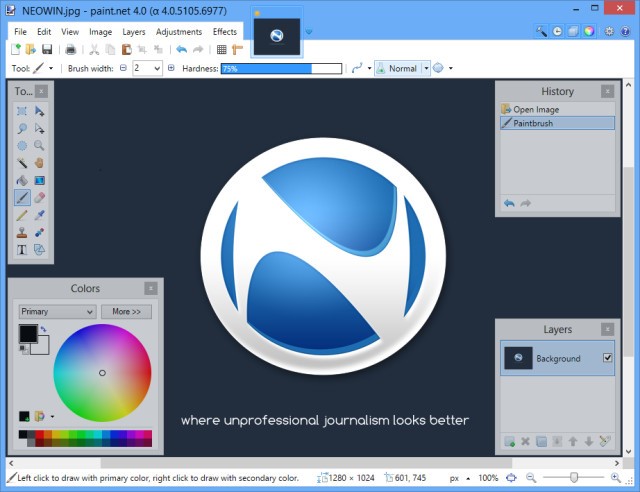Open the Image menu
The image size is (640, 492).
click(x=100, y=32)
